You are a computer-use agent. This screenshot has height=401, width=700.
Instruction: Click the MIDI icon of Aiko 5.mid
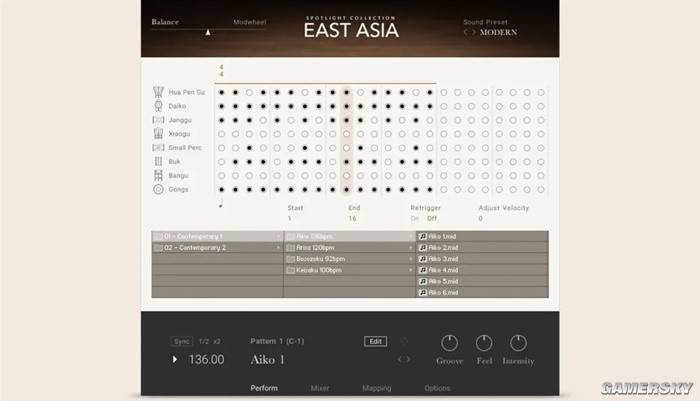(423, 281)
